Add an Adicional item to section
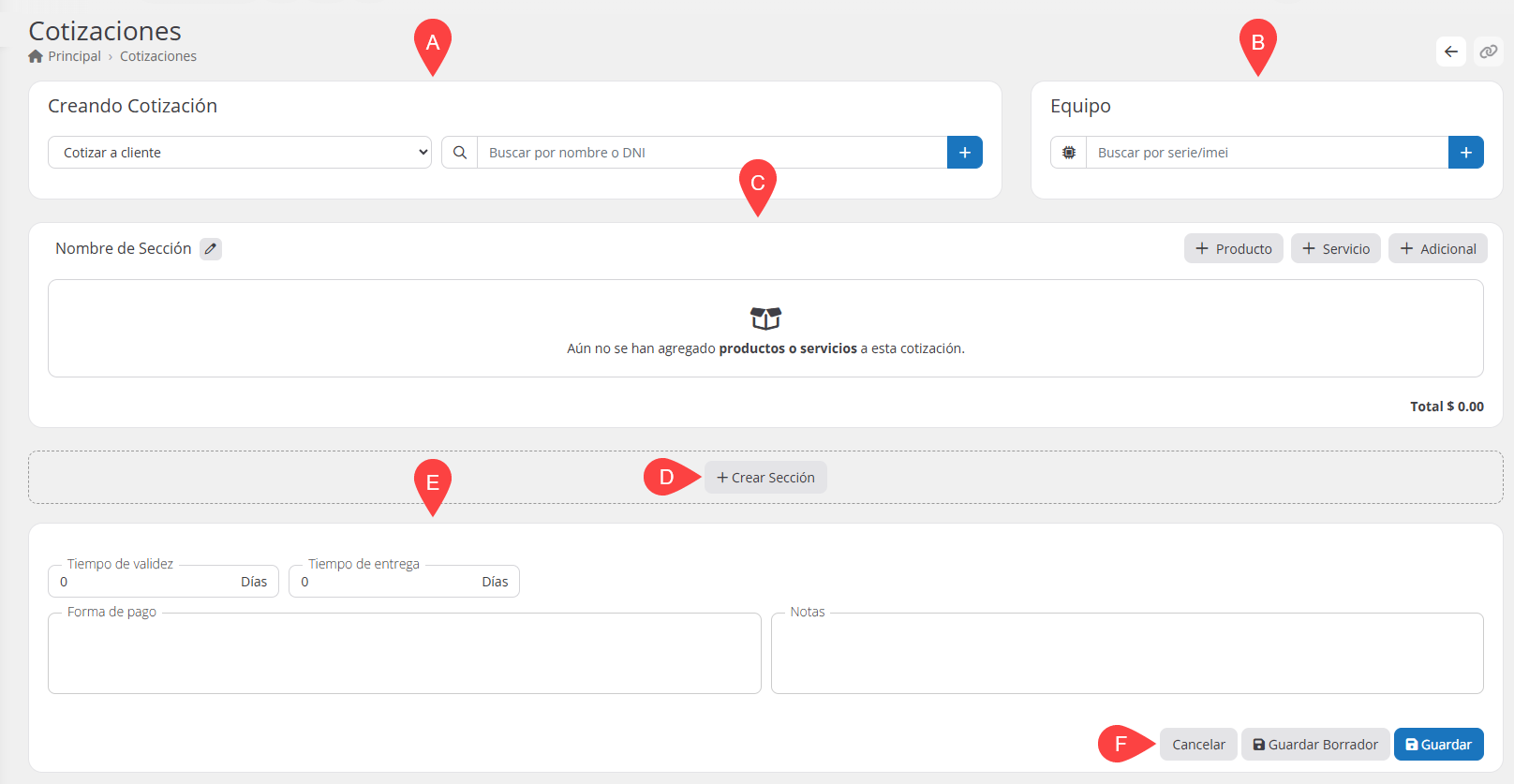The height and width of the screenshot is (784, 1514). pos(1437,249)
